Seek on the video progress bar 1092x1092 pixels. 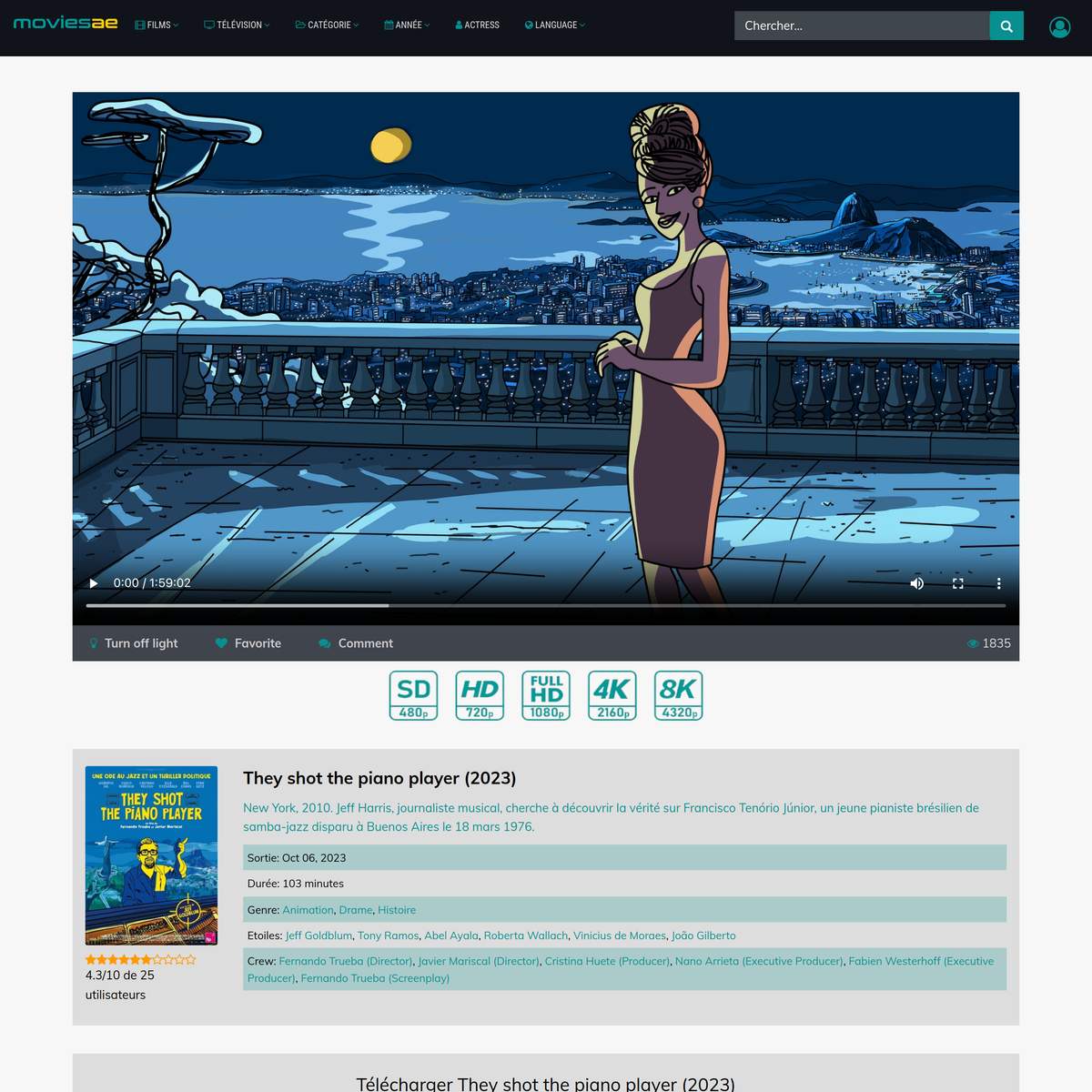pos(546,605)
